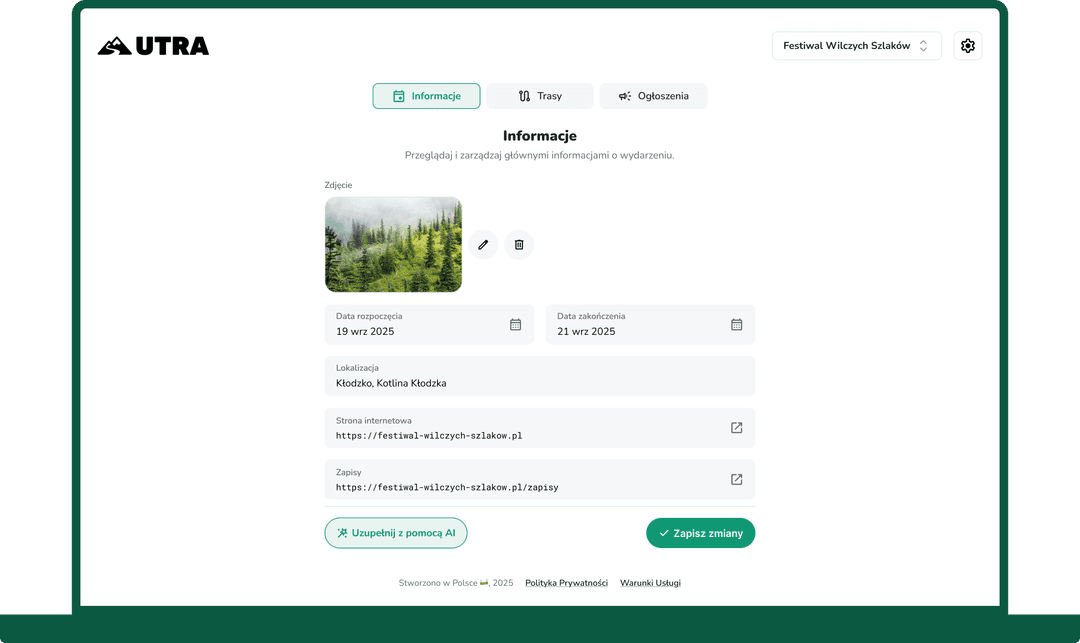Click the forest photo thumbnail
Screen dimensions: 1080x643
pos(393,244)
